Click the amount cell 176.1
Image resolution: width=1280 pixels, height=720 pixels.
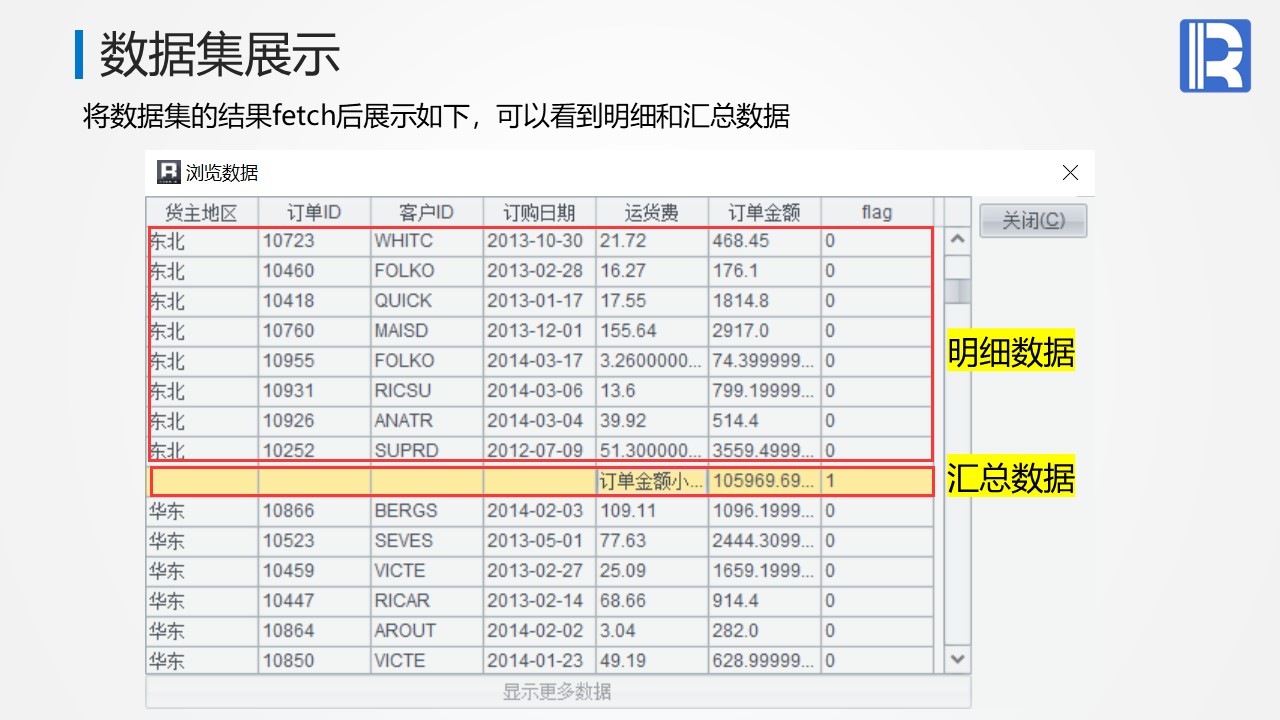pos(765,271)
